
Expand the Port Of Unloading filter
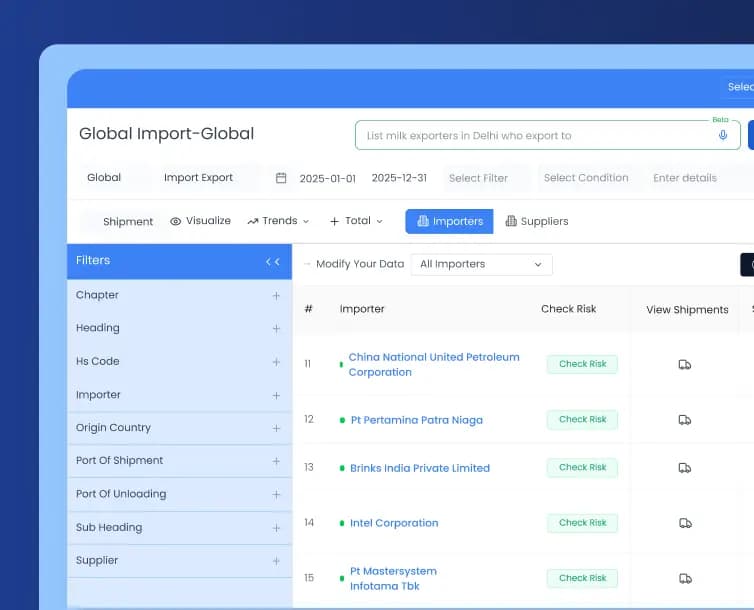[x=276, y=495]
